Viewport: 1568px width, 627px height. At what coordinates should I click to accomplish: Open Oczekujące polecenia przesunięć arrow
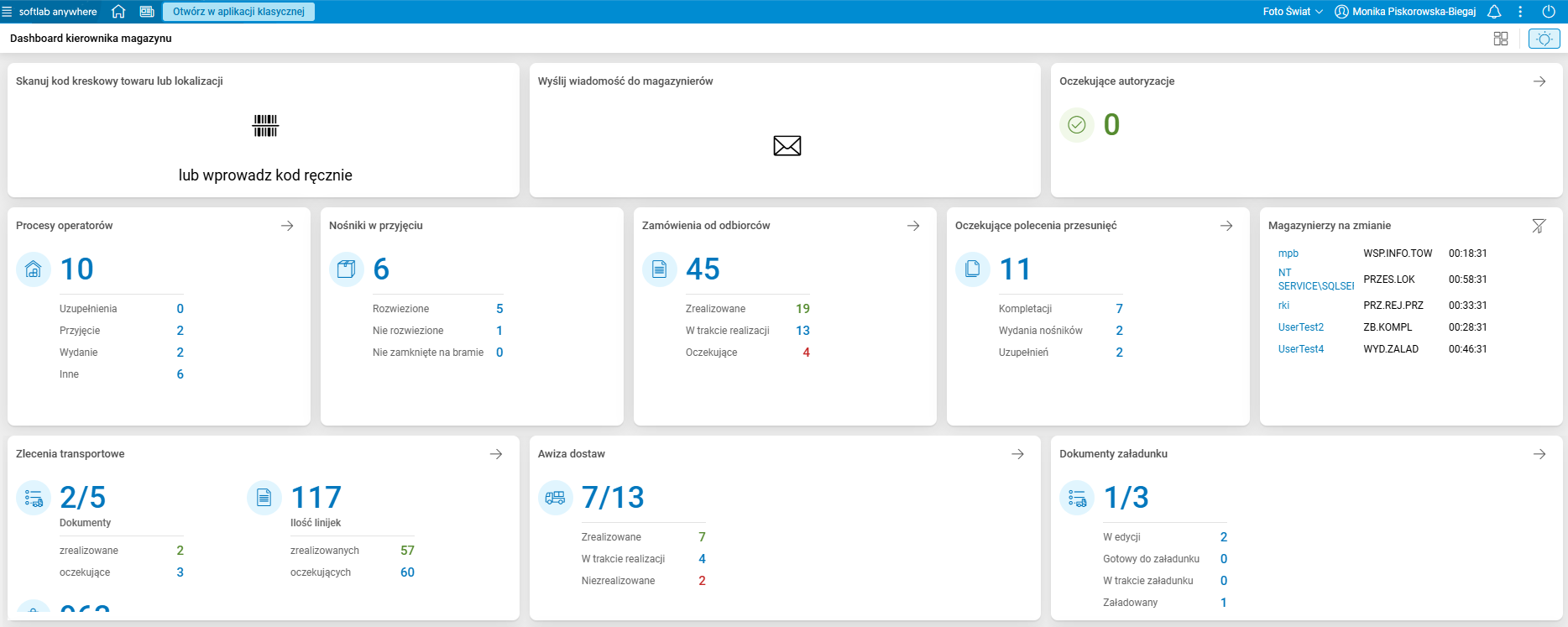(1226, 226)
